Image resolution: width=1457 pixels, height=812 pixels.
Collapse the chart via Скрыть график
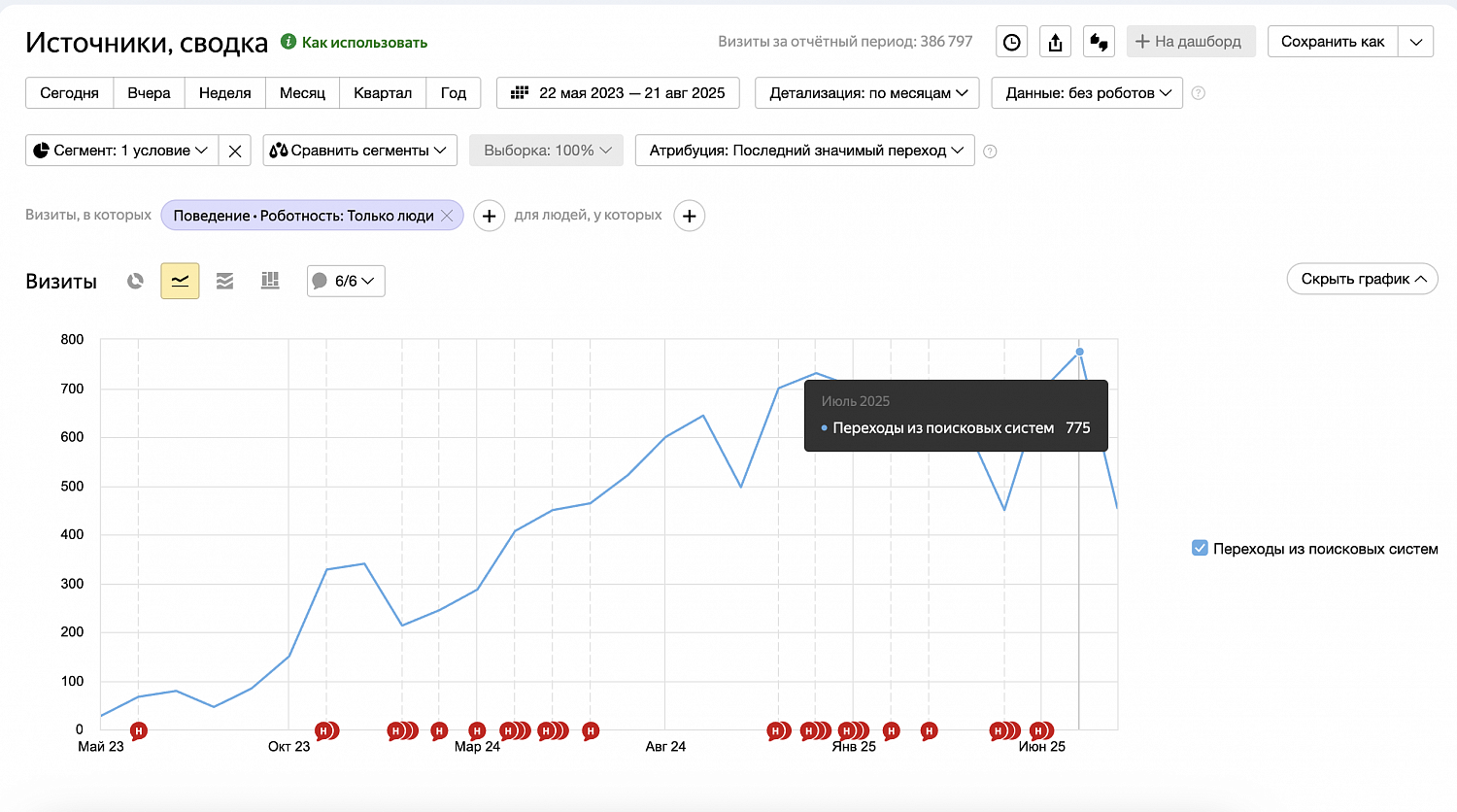point(1362,279)
